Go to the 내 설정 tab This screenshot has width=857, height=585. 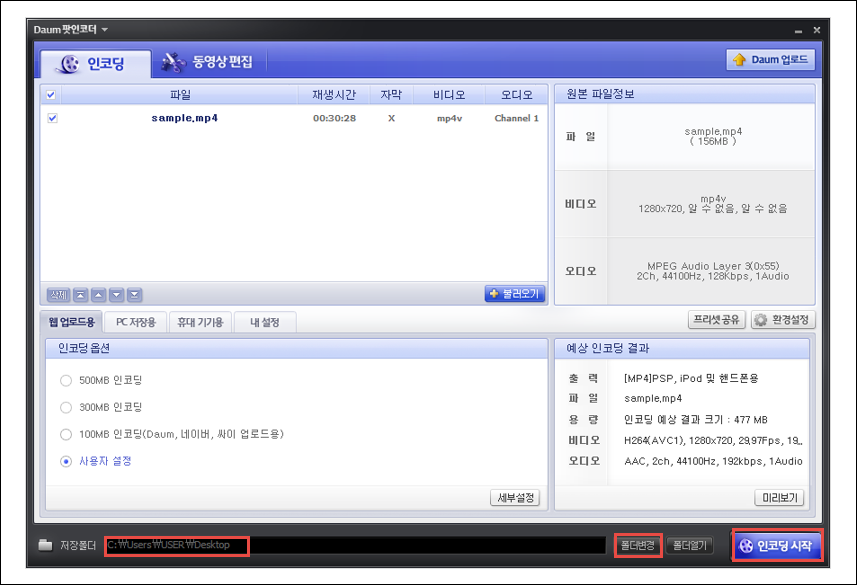(x=265, y=322)
